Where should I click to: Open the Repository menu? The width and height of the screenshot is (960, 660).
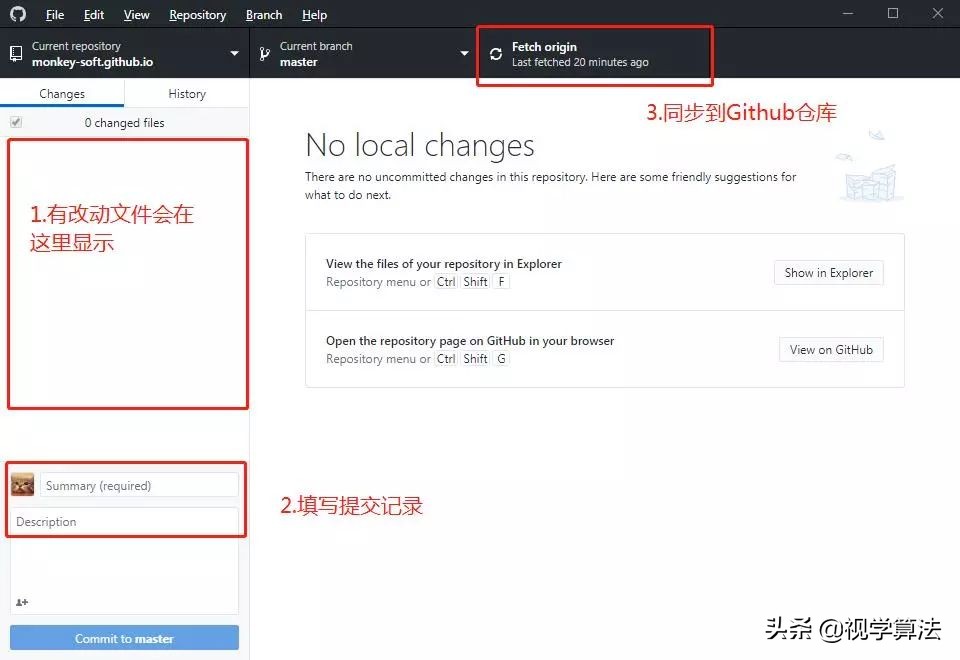pos(197,14)
